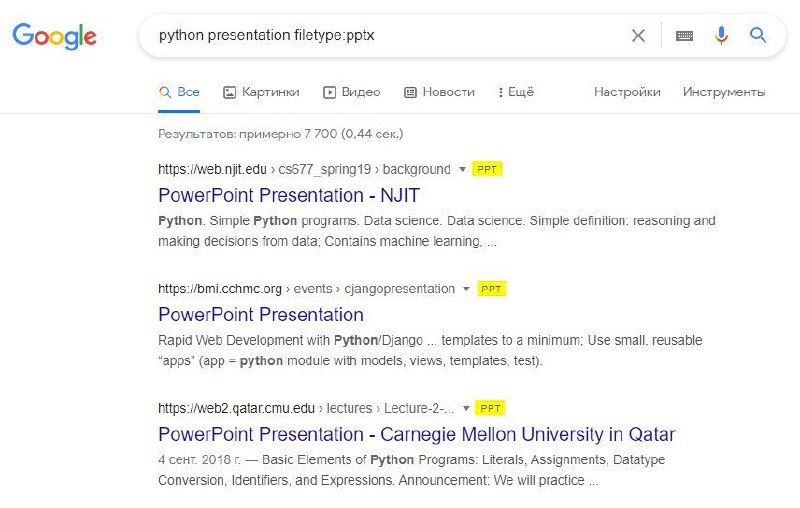This screenshot has height=508, width=800.
Task: Start voice search with the microphone icon
Action: 721,35
